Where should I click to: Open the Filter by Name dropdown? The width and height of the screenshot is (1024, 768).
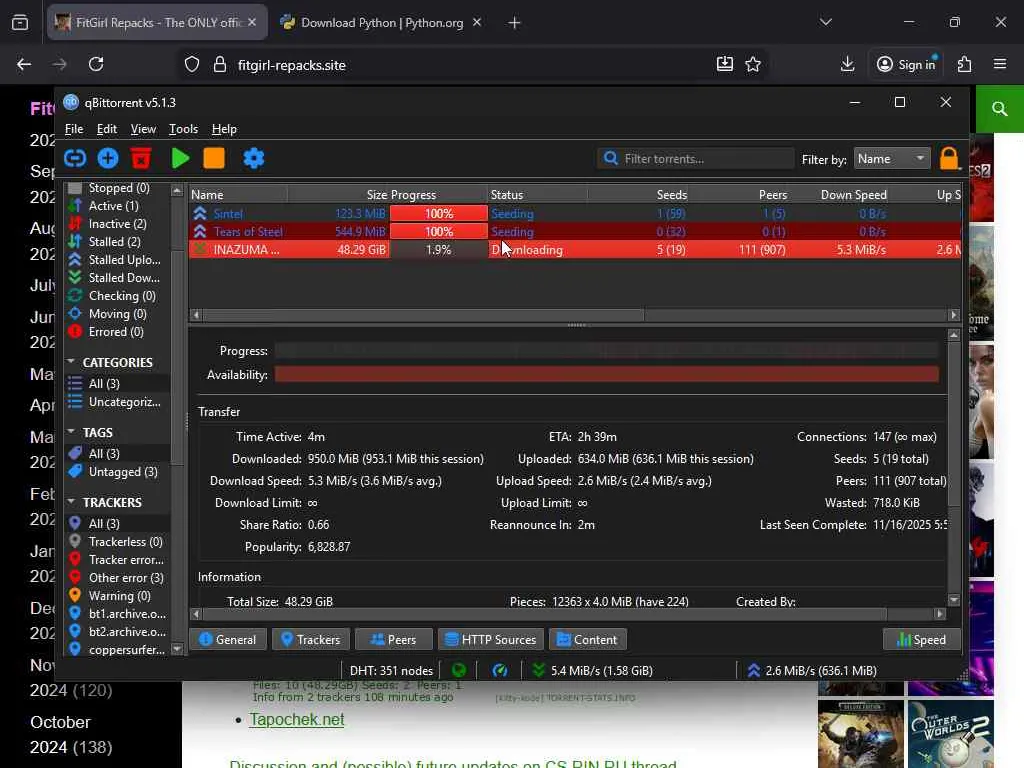click(x=891, y=159)
